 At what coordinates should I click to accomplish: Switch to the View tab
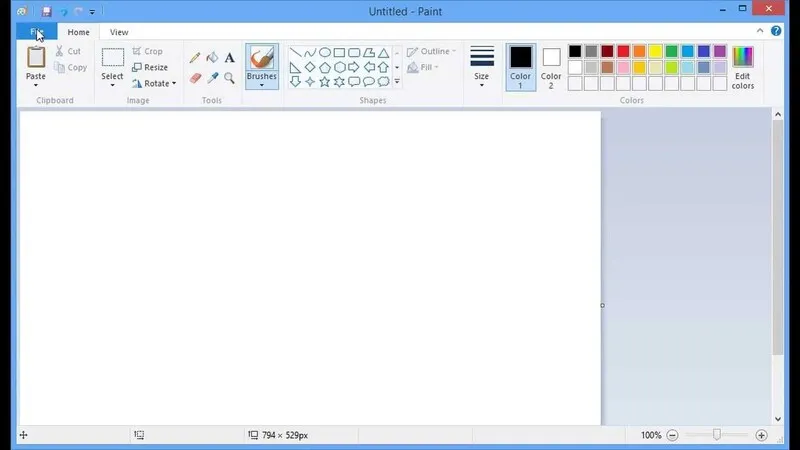[x=119, y=32]
